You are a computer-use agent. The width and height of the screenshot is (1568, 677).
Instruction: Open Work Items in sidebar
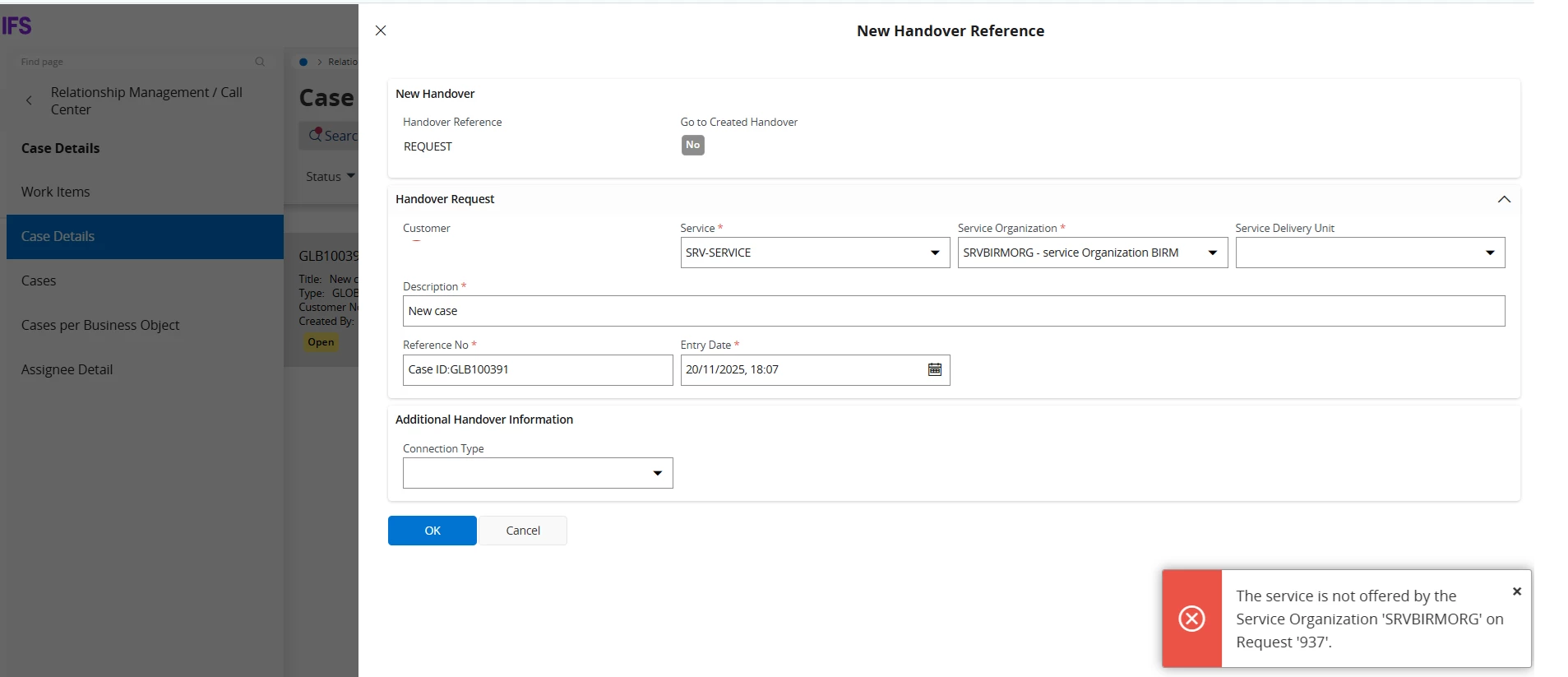tap(56, 192)
